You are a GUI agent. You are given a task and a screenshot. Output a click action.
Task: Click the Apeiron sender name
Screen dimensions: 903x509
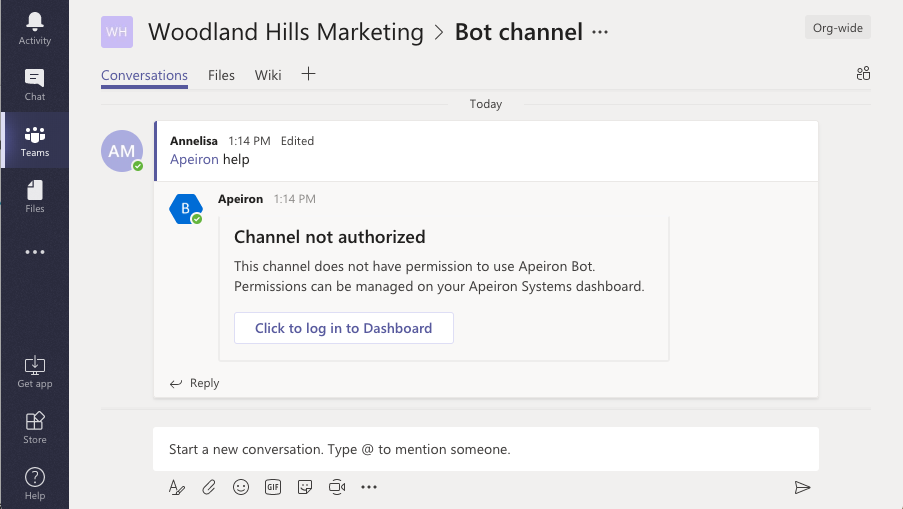pos(240,199)
